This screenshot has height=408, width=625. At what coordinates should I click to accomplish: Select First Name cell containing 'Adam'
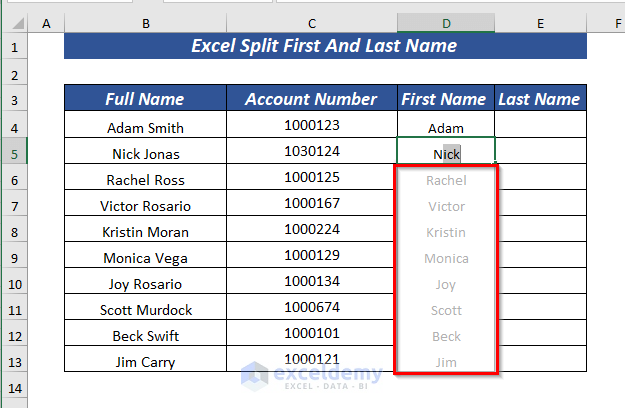click(446, 128)
